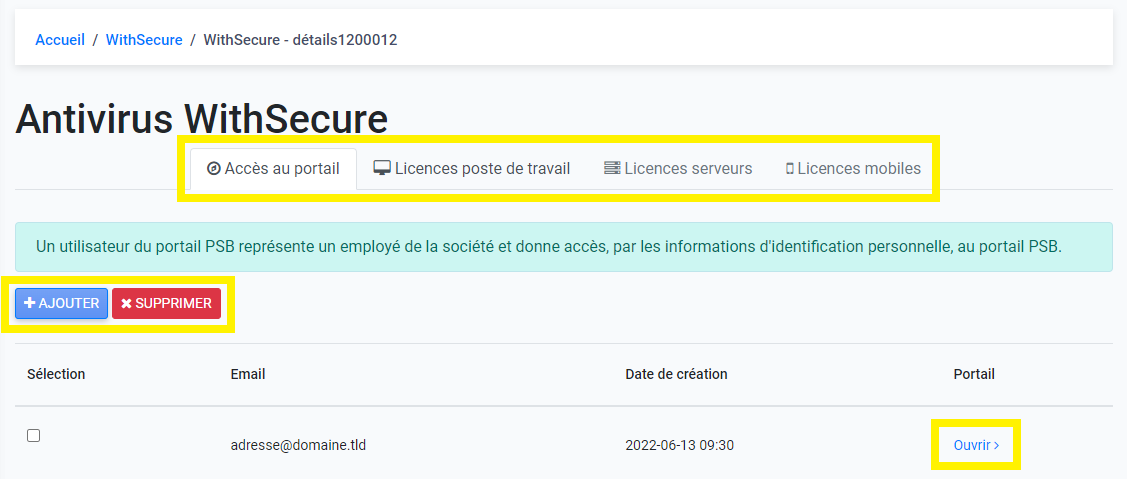Tick the checkbox for adresse@domaine.tld

point(33,435)
